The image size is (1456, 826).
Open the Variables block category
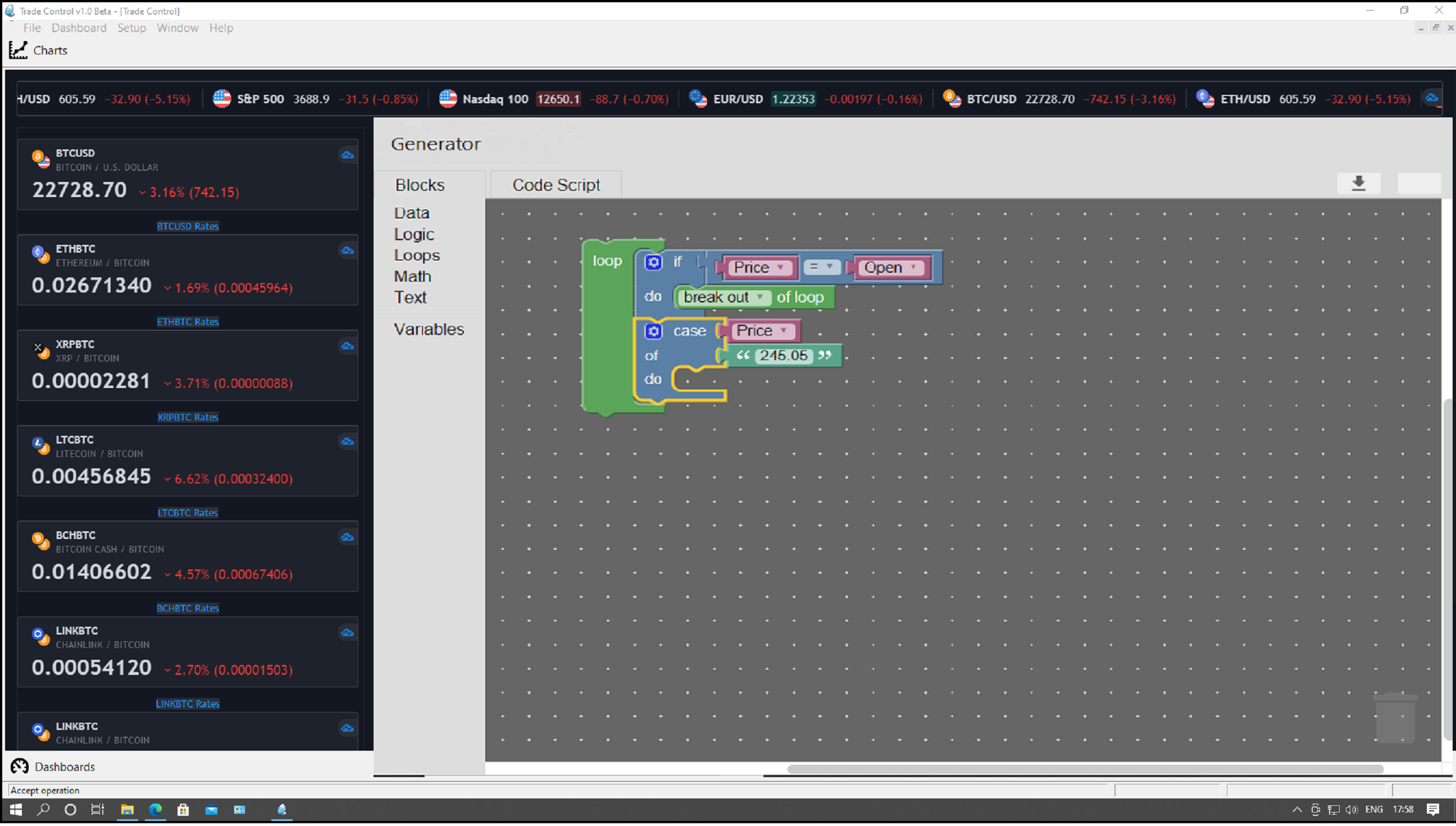(x=429, y=330)
